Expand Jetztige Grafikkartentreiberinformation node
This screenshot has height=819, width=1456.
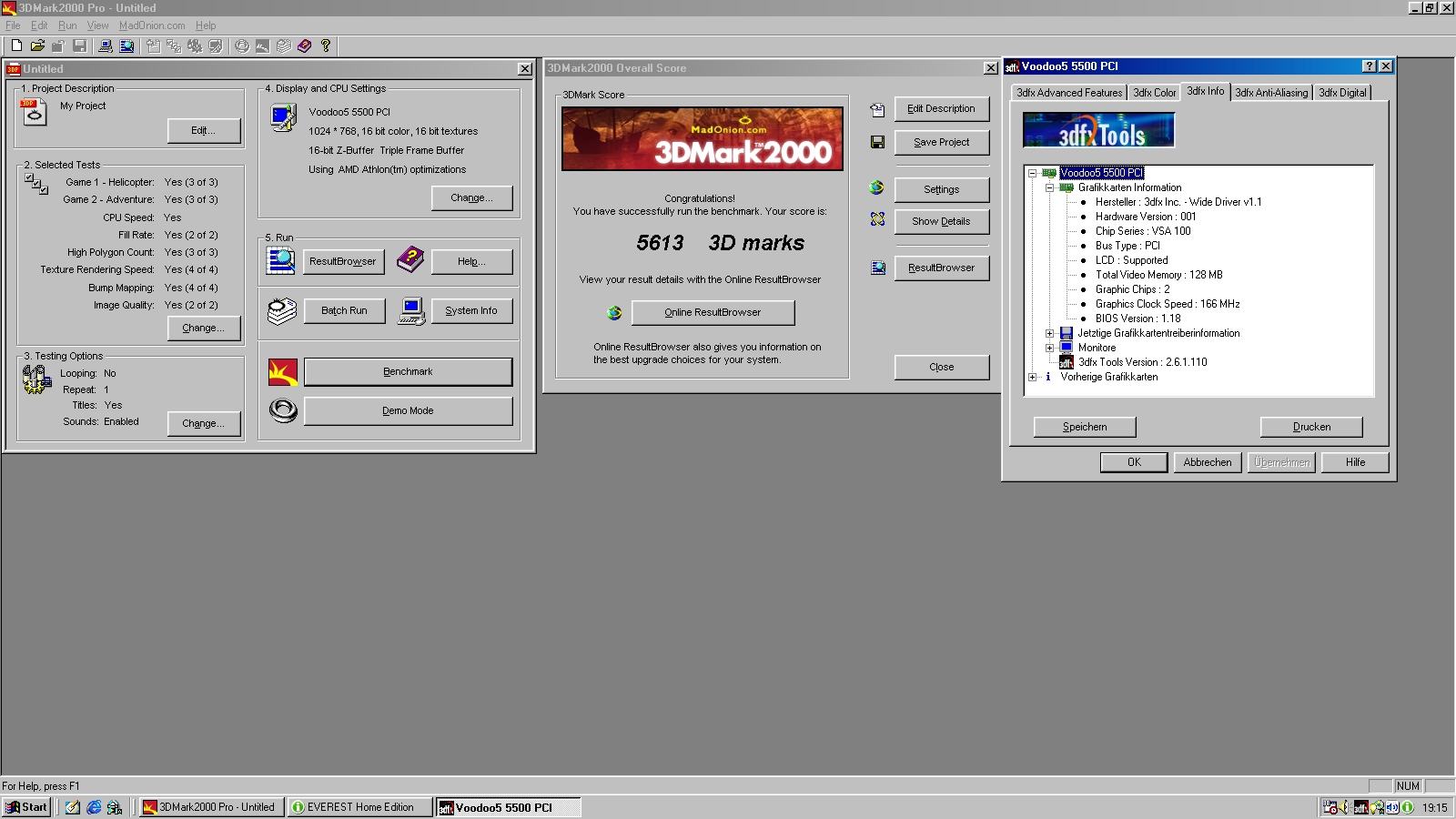coord(1049,333)
